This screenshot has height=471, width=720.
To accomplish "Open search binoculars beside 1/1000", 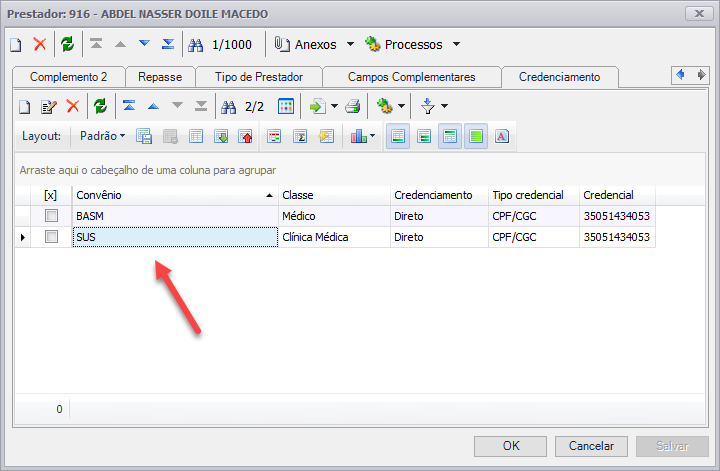I will [x=196, y=45].
